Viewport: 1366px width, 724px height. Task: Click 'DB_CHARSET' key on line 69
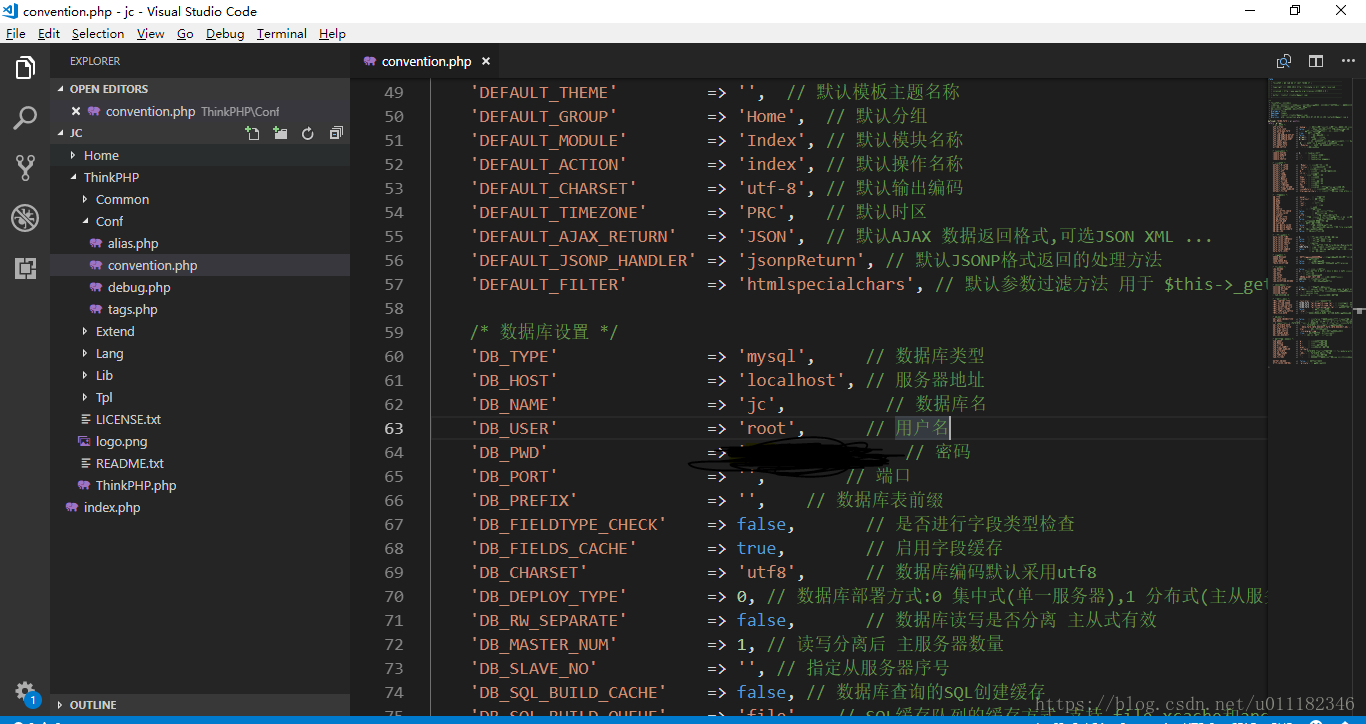pos(528,572)
